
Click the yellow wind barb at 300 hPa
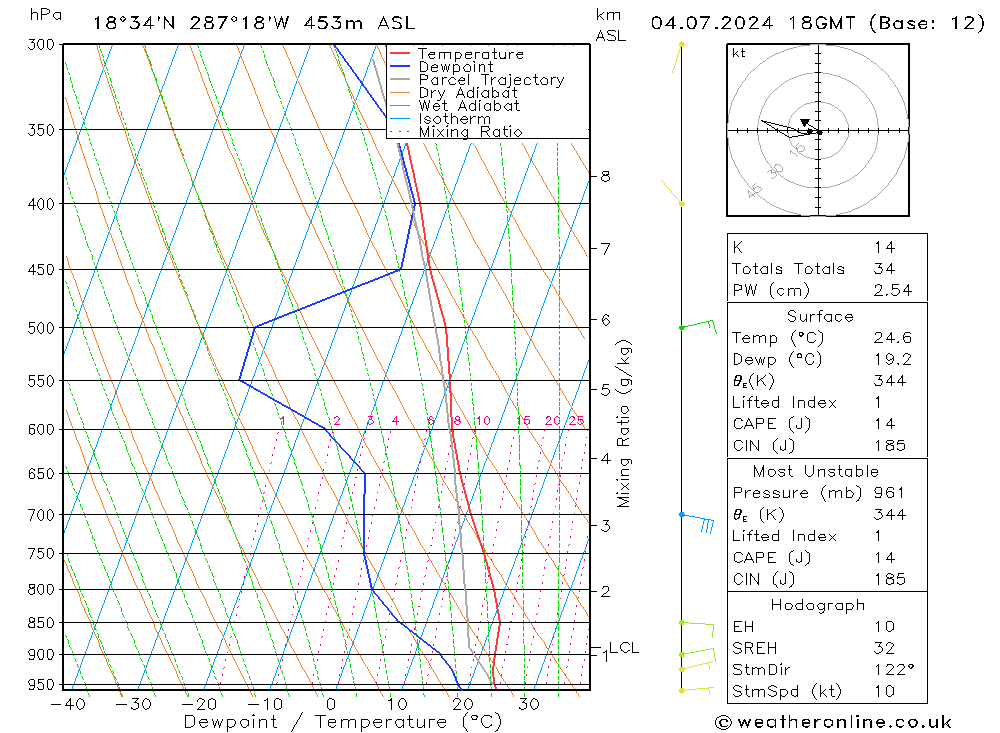point(677,57)
